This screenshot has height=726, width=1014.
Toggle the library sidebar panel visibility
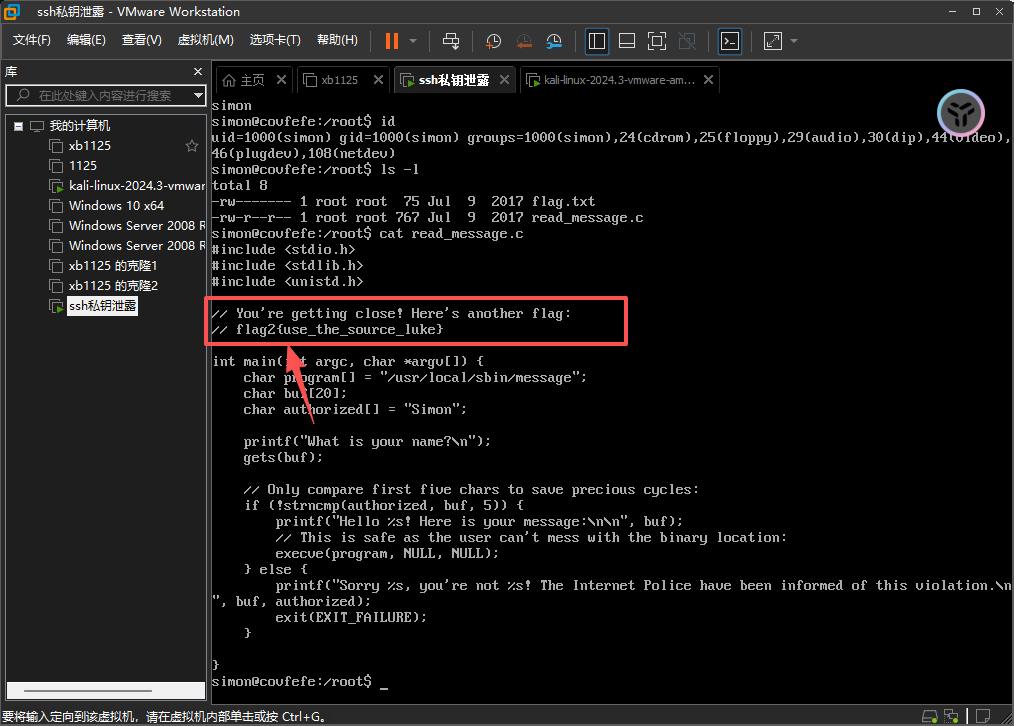click(597, 41)
